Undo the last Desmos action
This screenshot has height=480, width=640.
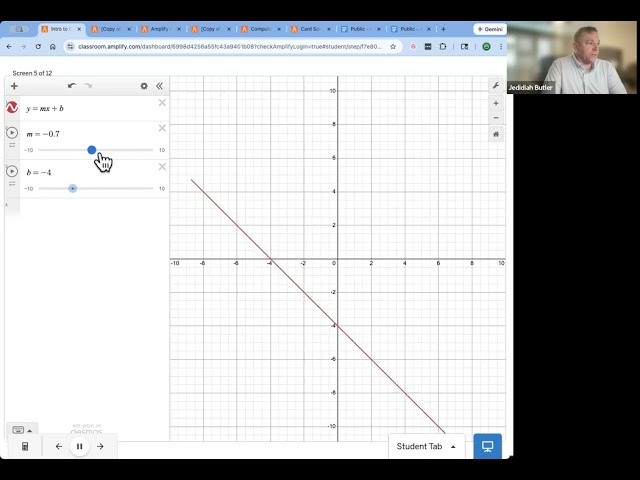(x=72, y=86)
